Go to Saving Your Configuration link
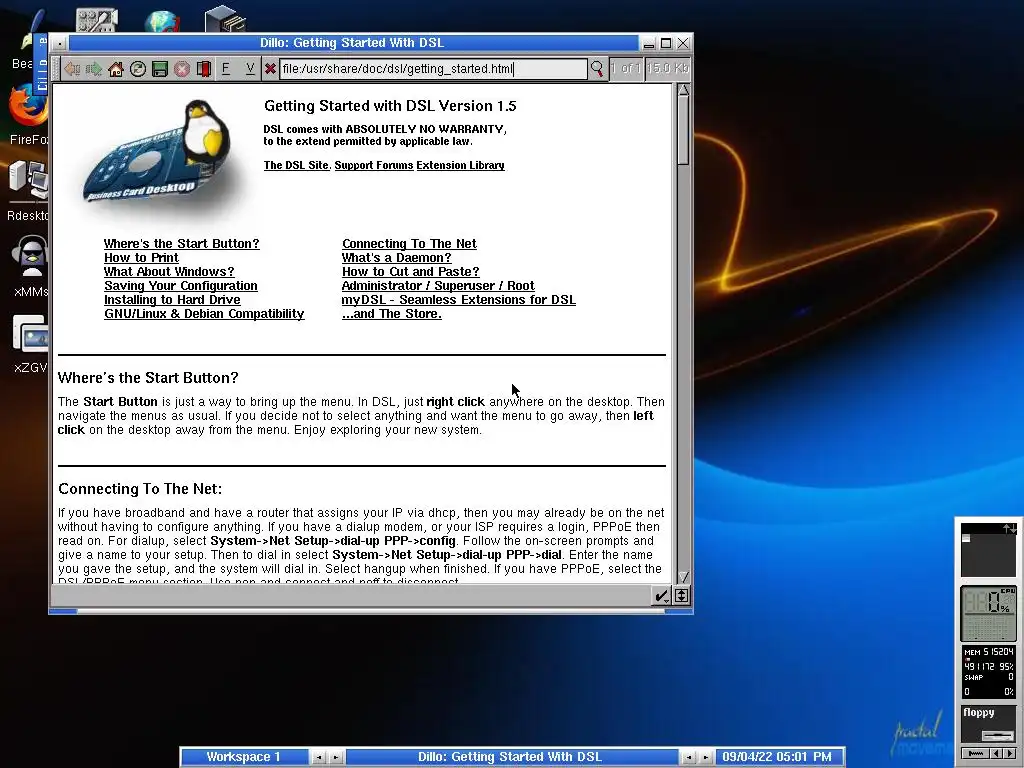 tap(181, 286)
